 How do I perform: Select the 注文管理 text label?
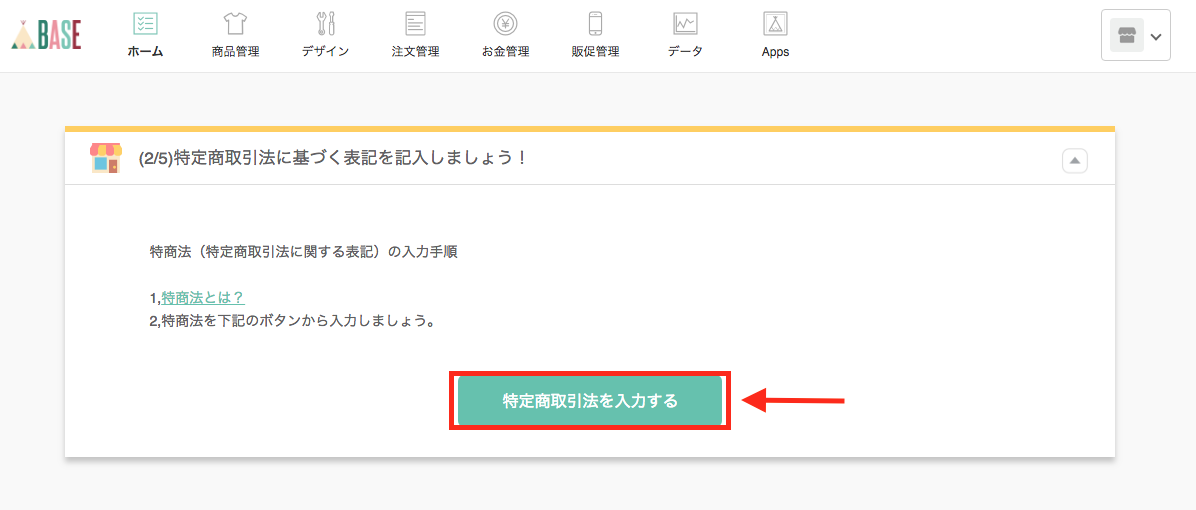[415, 52]
